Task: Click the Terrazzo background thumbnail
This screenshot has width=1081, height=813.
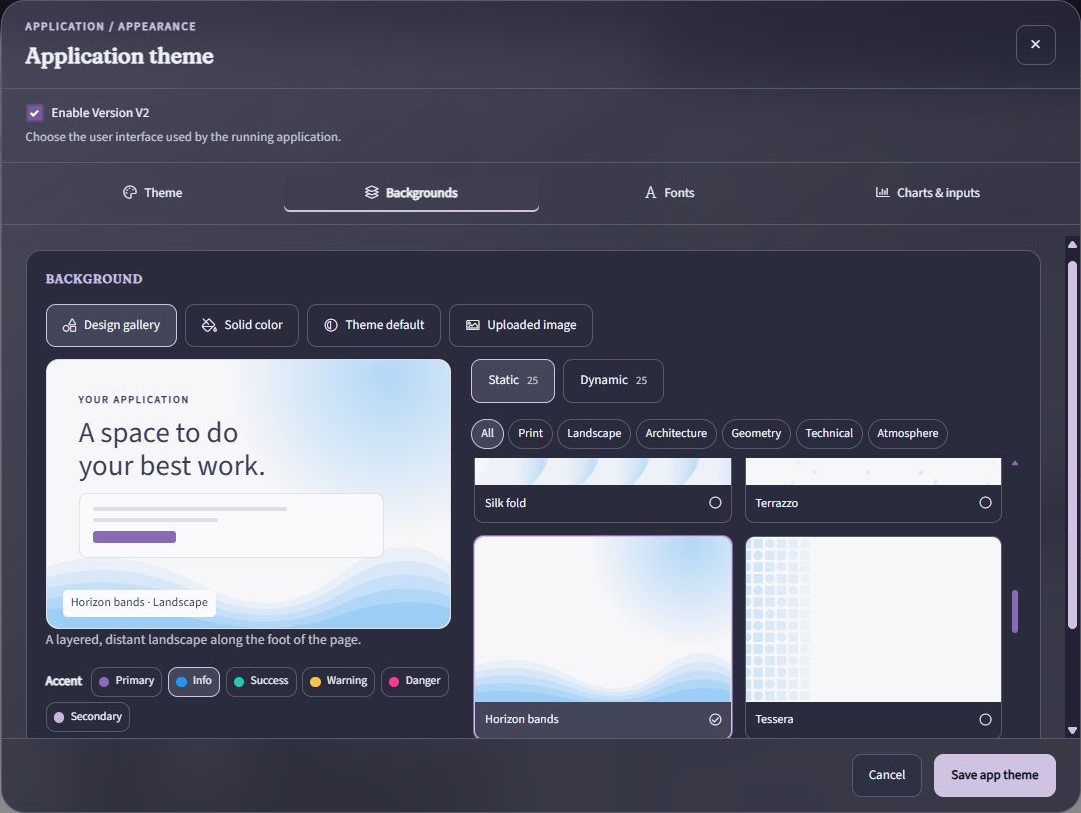Action: point(873,472)
